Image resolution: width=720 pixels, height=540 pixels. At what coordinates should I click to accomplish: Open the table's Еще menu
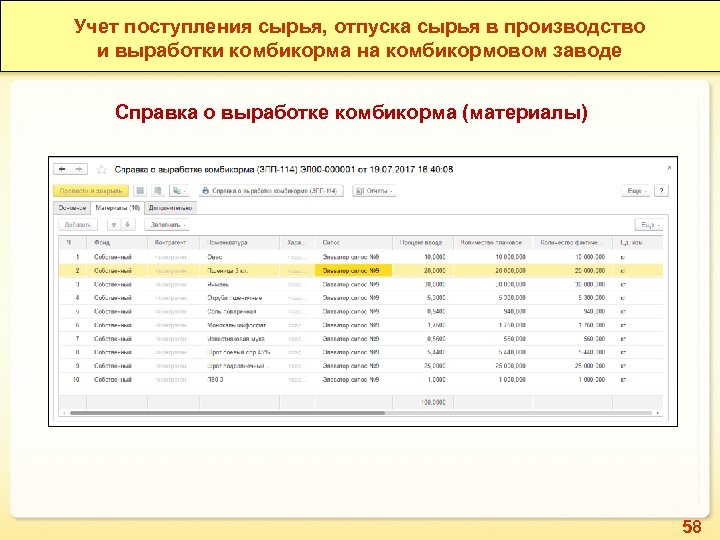[x=649, y=225]
